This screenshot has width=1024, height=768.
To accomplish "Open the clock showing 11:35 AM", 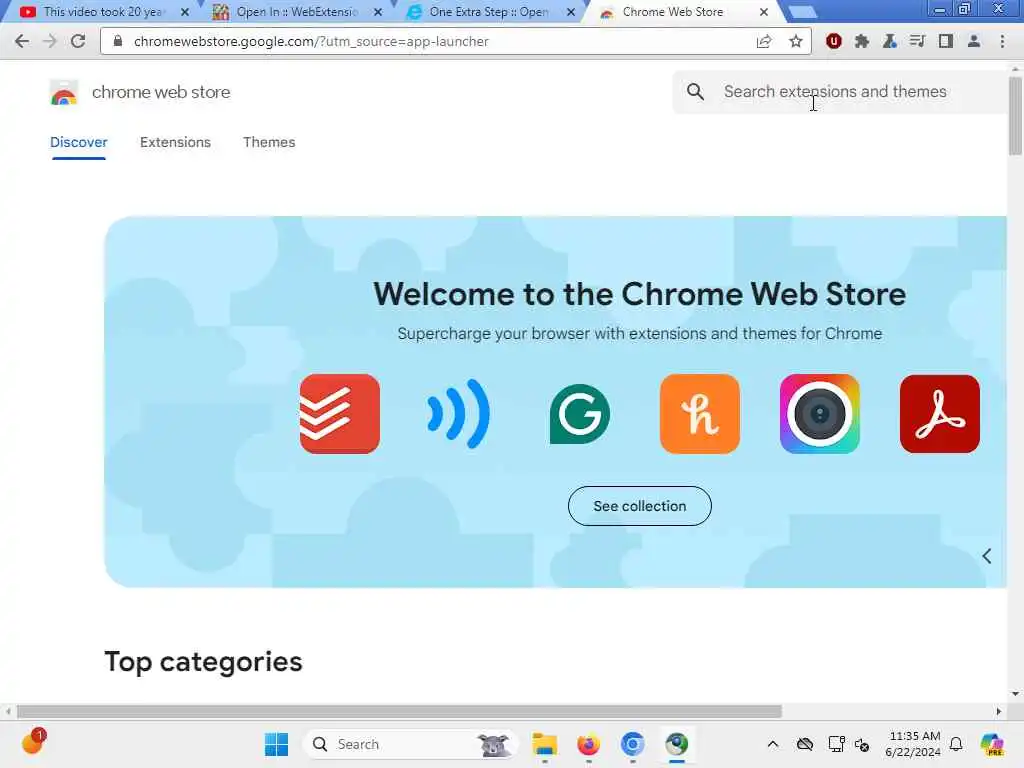I will (x=913, y=744).
